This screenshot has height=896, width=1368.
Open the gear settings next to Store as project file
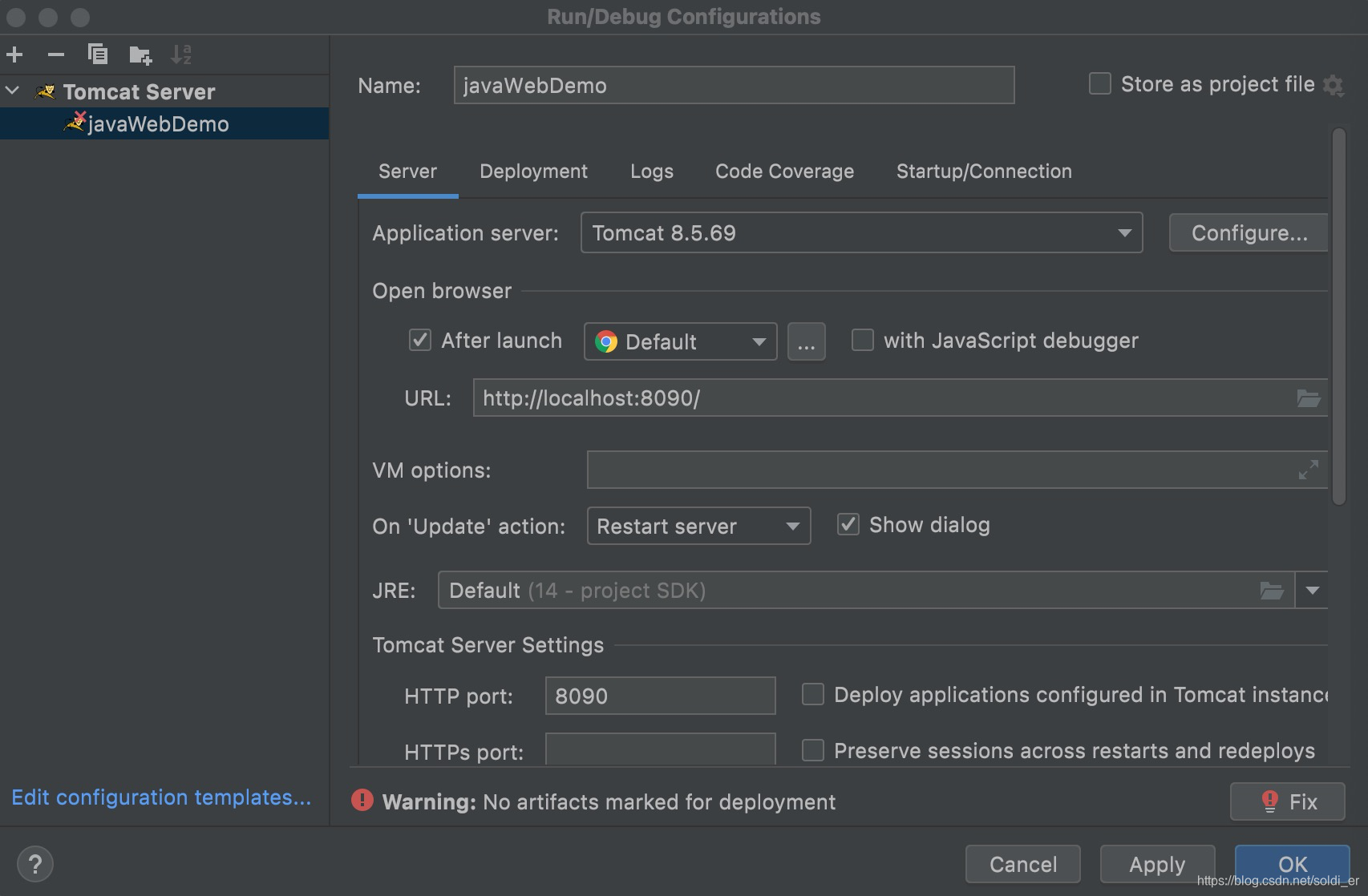[x=1333, y=85]
